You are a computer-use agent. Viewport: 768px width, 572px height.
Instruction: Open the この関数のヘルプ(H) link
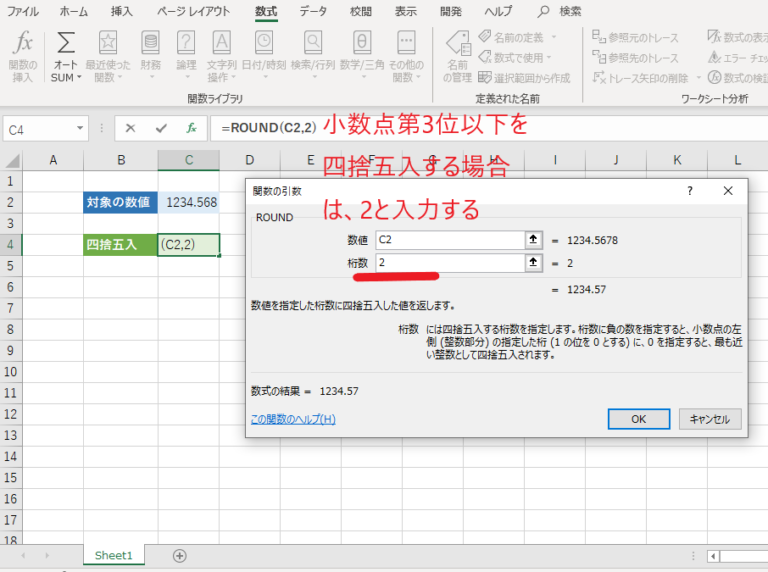point(293,419)
